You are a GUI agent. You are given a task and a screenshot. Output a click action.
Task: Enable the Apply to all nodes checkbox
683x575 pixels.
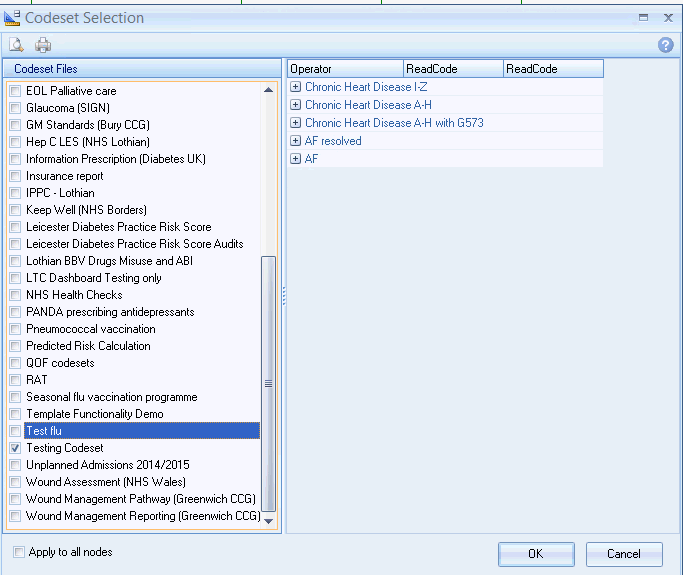pos(20,552)
